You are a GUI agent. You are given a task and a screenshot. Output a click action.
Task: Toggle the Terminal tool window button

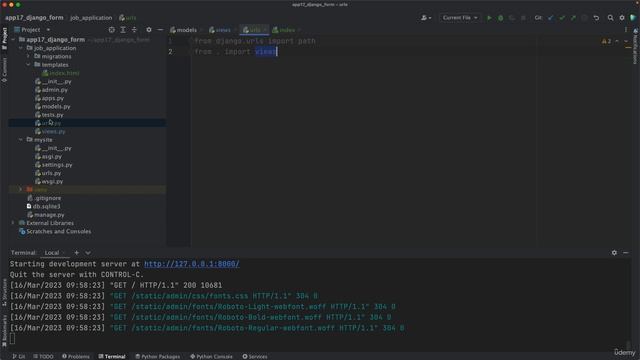(x=112, y=356)
